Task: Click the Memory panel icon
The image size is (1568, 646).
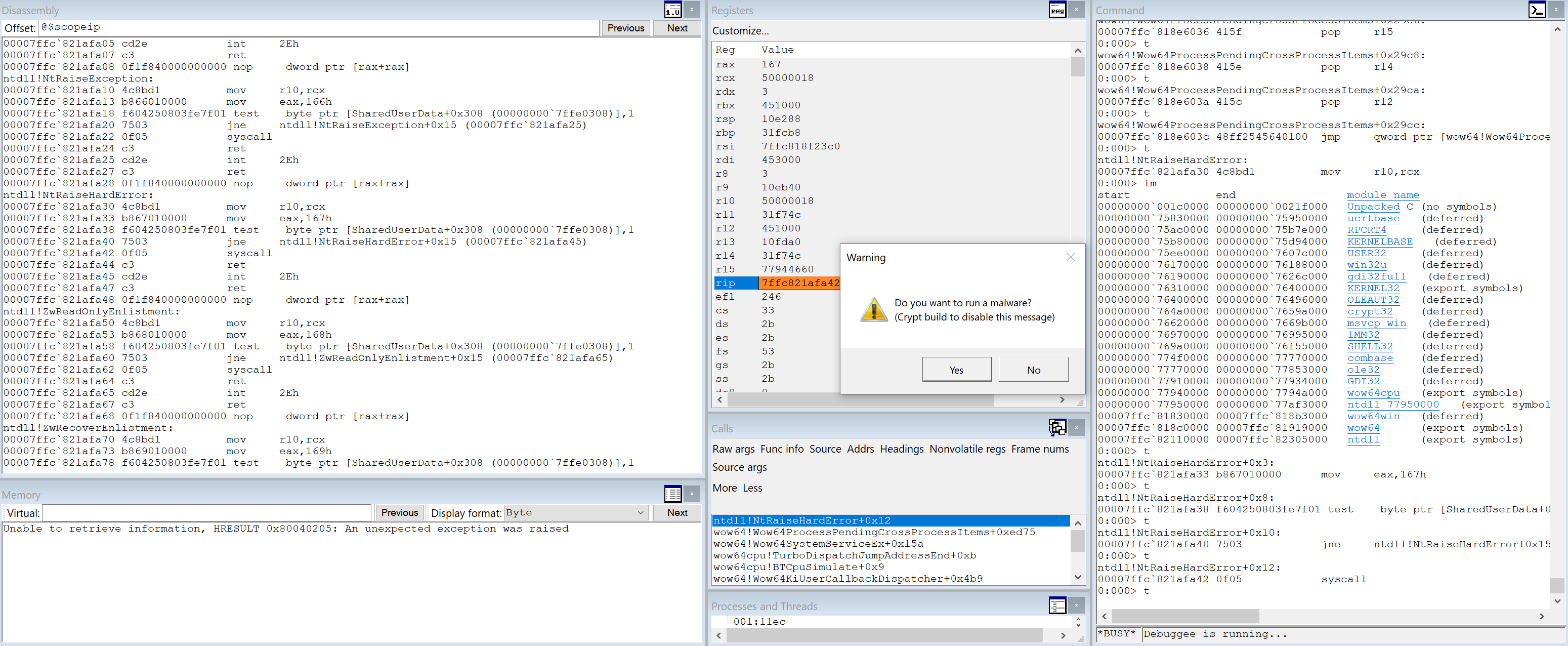Action: (672, 494)
